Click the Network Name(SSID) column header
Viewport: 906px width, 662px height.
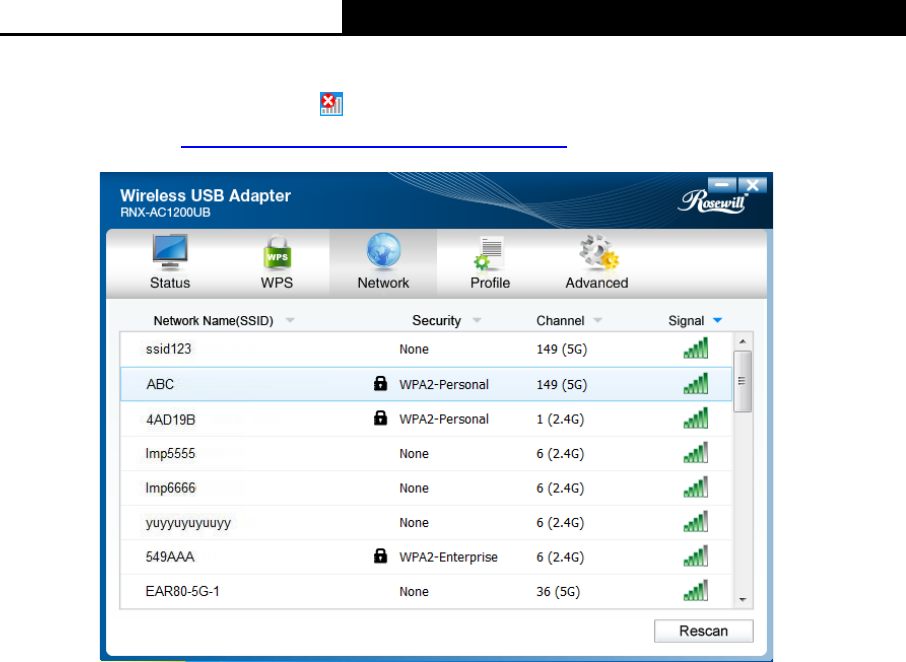pos(213,321)
